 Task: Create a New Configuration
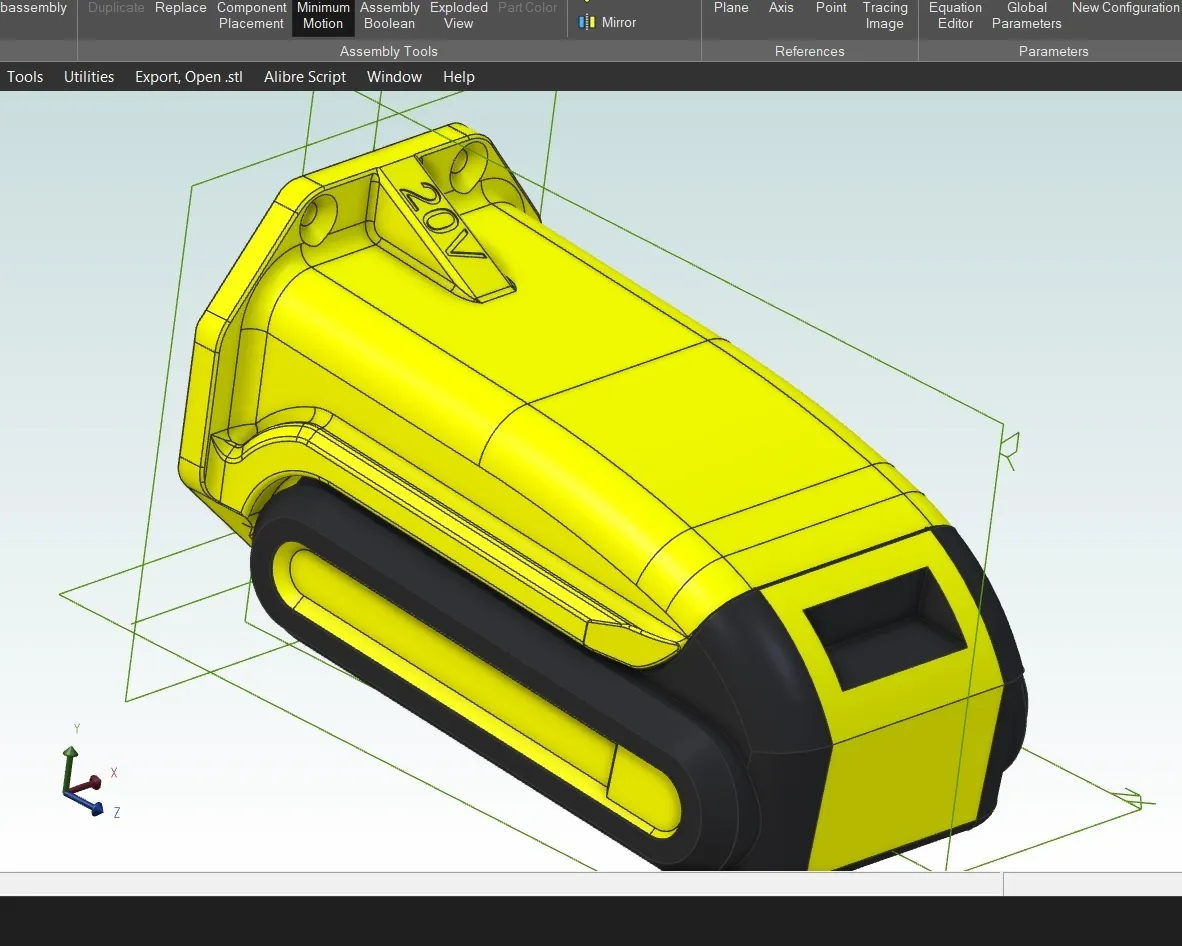(1125, 8)
